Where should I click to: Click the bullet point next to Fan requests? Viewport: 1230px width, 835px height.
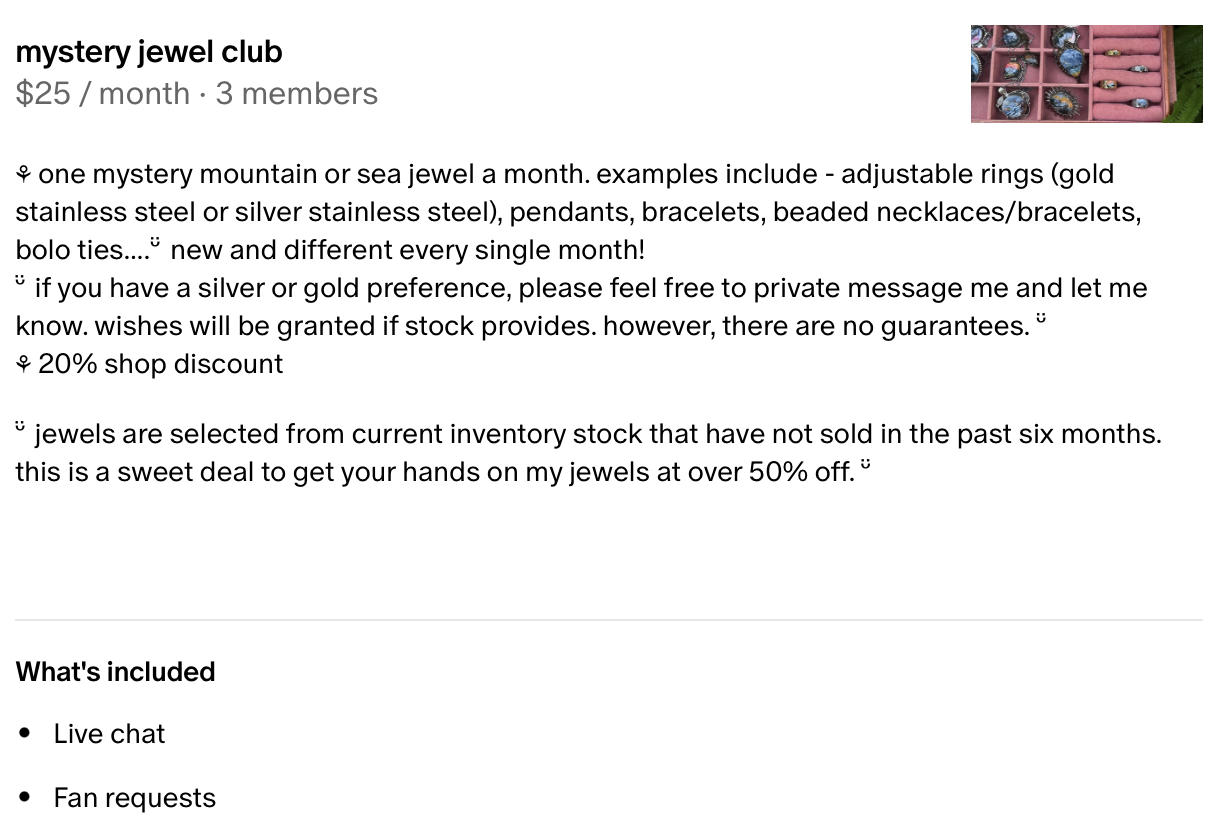[x=25, y=798]
